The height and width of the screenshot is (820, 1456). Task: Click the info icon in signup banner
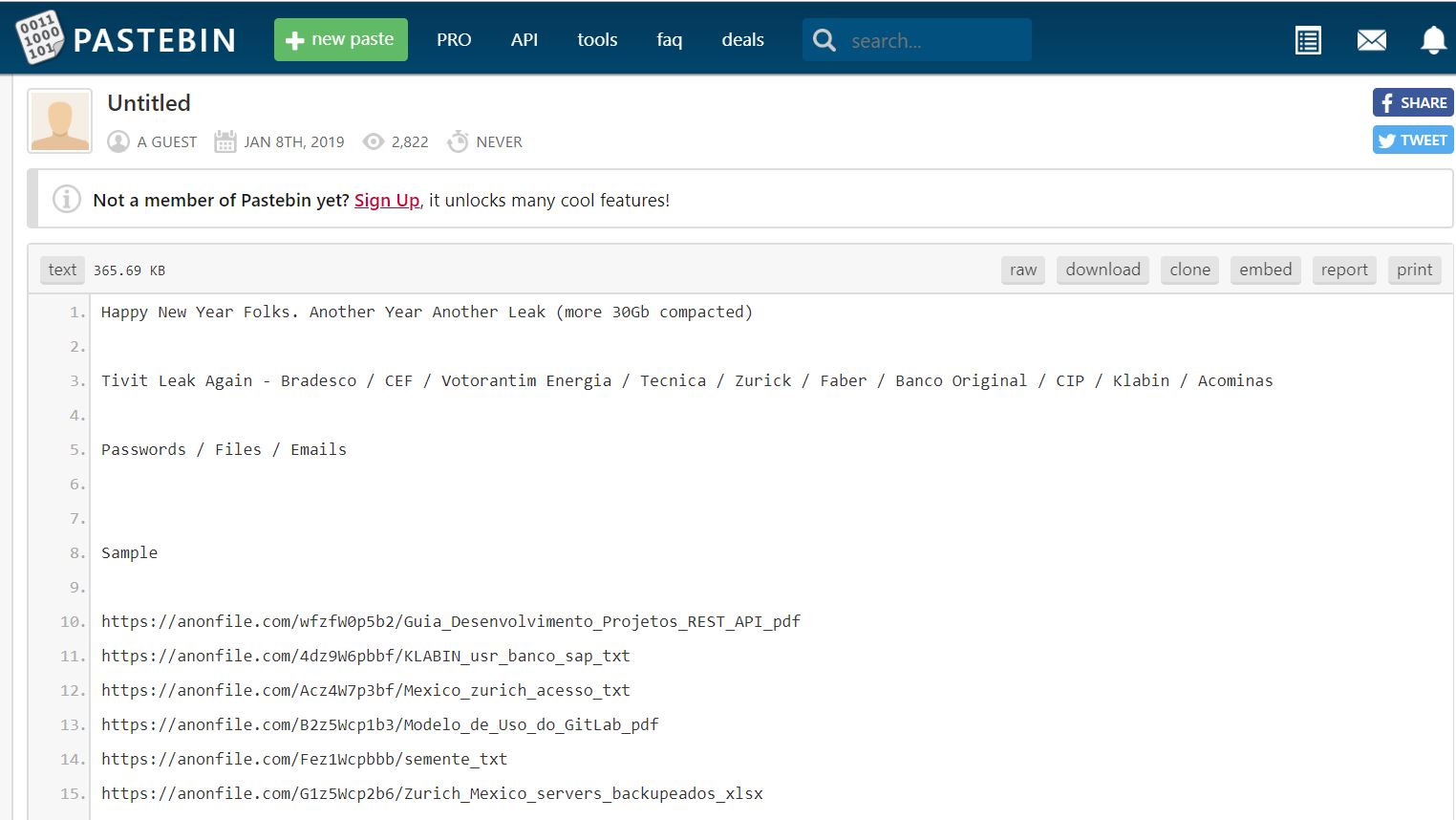pyautogui.click(x=66, y=199)
